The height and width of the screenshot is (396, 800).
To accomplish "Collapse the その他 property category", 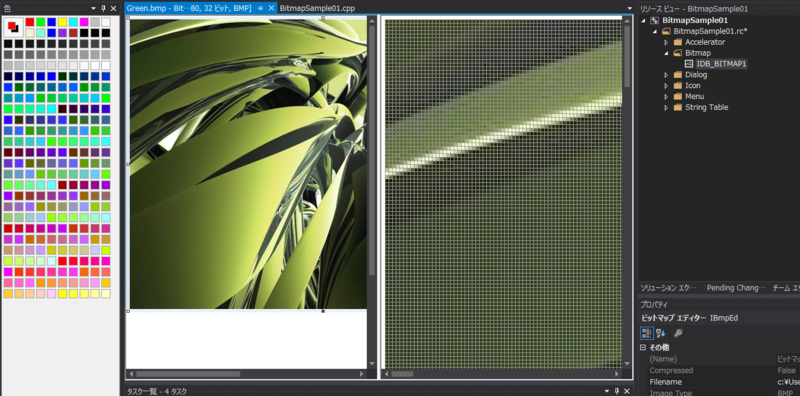I will click(x=643, y=348).
